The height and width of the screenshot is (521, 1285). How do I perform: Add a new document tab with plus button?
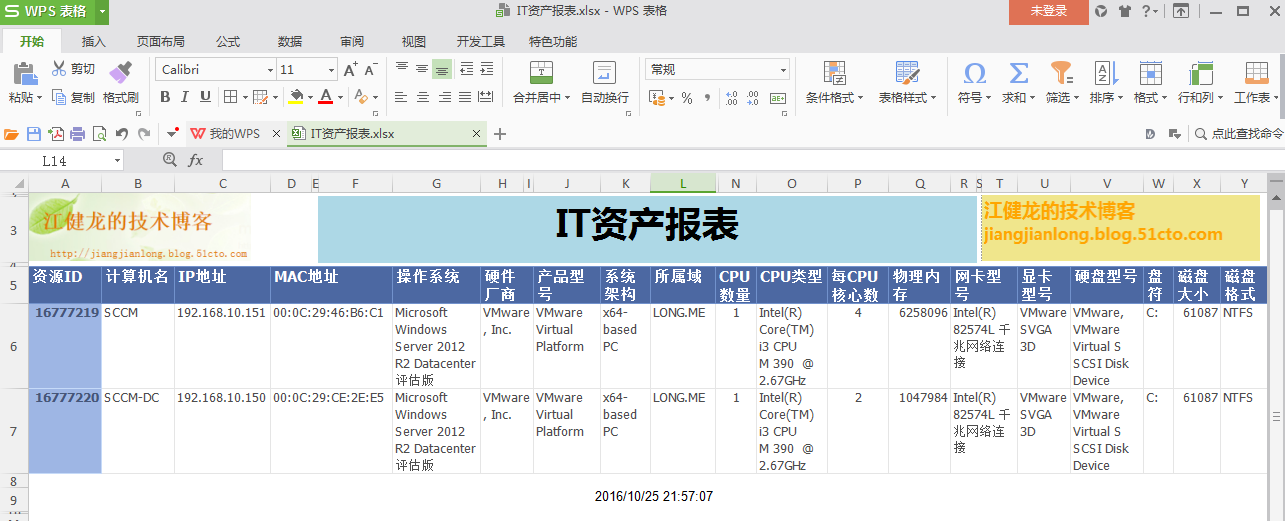pos(500,134)
